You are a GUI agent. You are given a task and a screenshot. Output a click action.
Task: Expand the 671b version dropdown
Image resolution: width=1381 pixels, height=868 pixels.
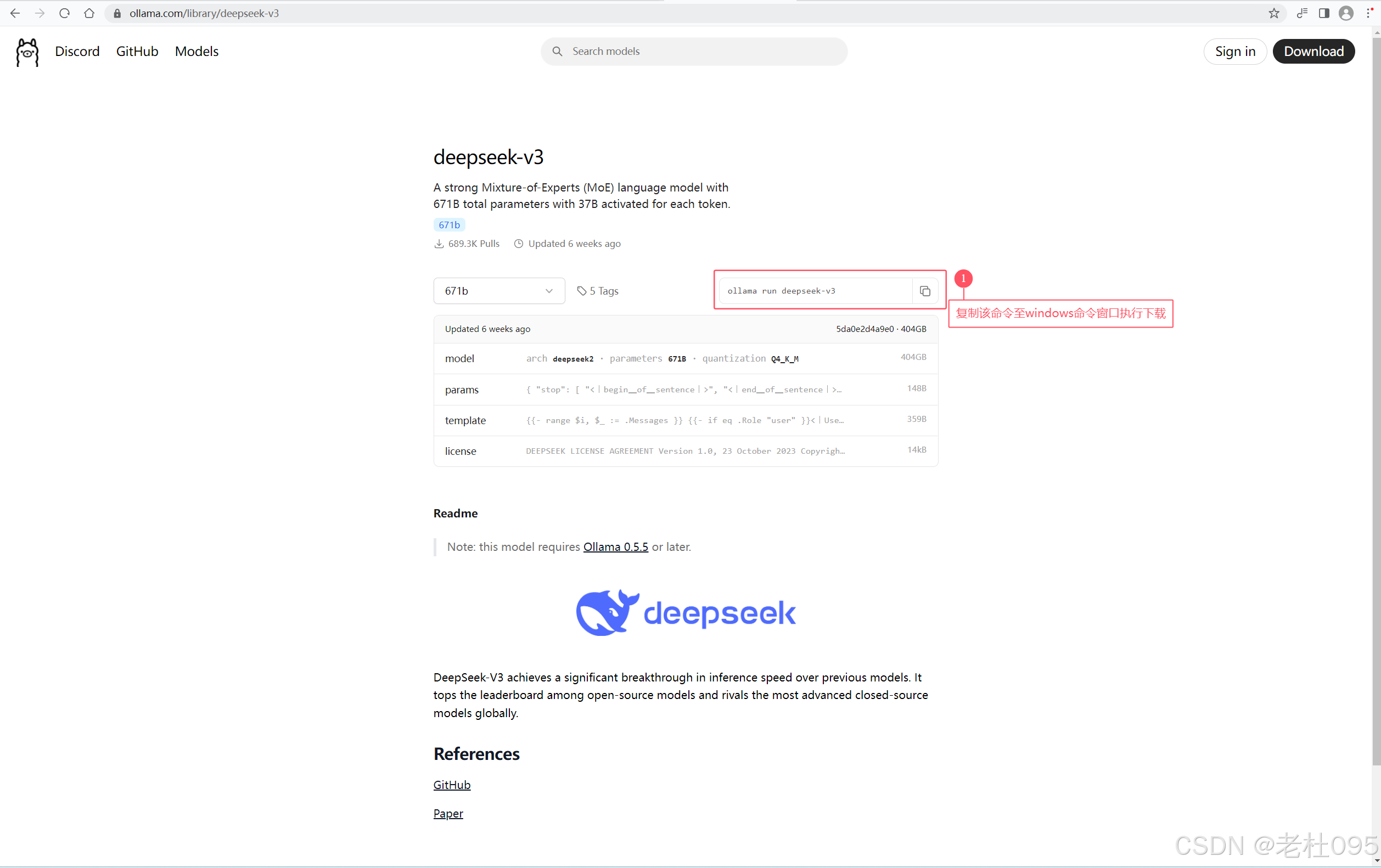click(498, 291)
